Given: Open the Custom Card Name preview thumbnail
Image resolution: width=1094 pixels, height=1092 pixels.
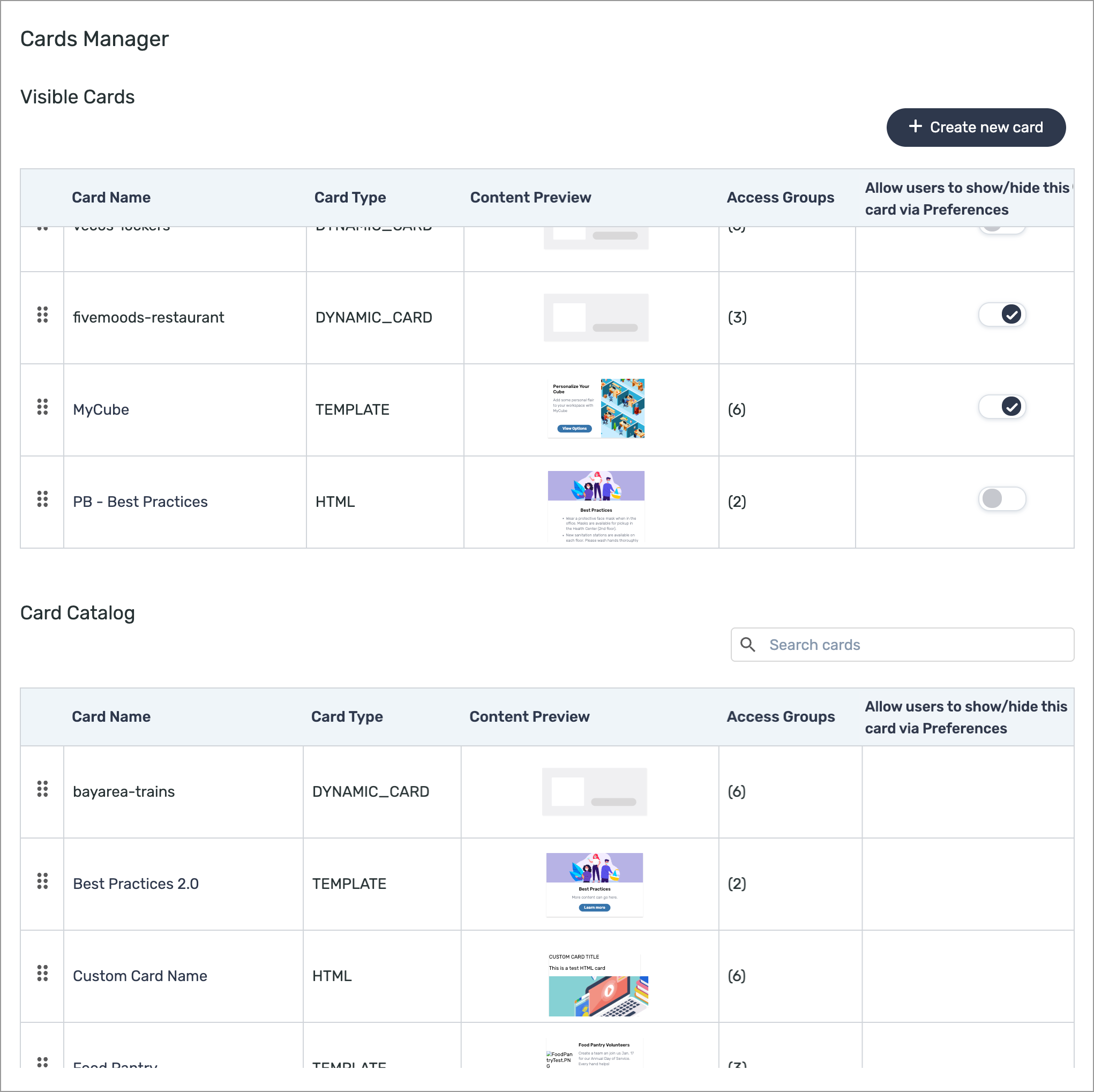Looking at the screenshot, I should click(598, 984).
